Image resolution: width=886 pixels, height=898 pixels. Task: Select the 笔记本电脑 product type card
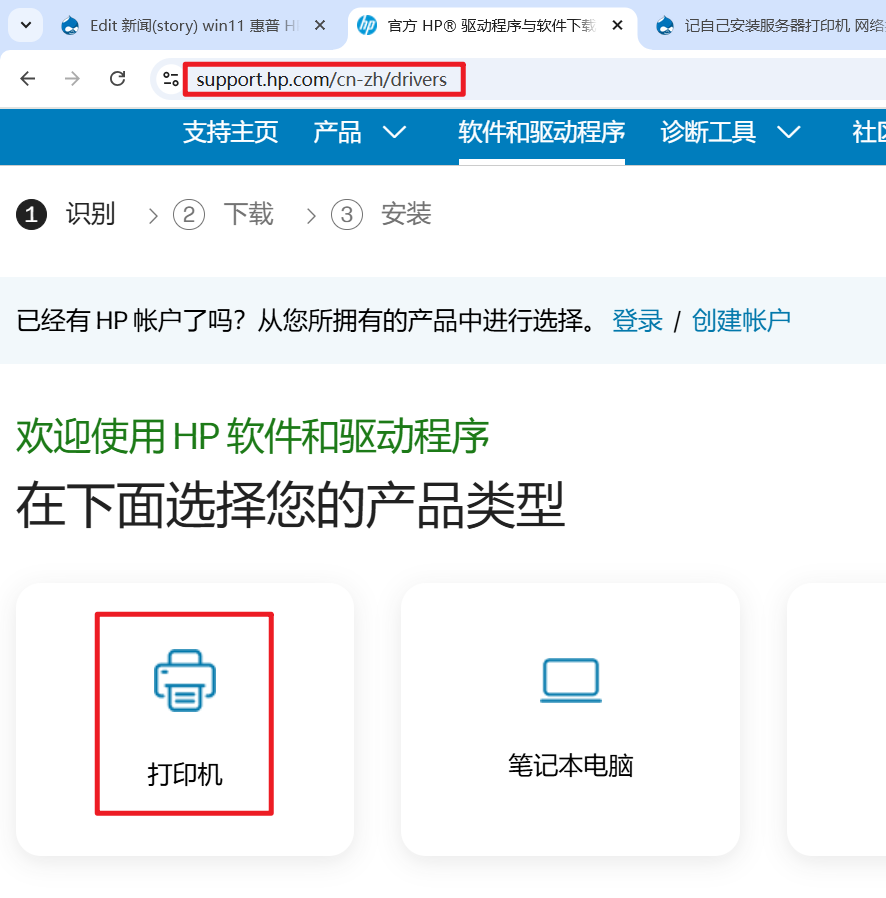(x=570, y=719)
